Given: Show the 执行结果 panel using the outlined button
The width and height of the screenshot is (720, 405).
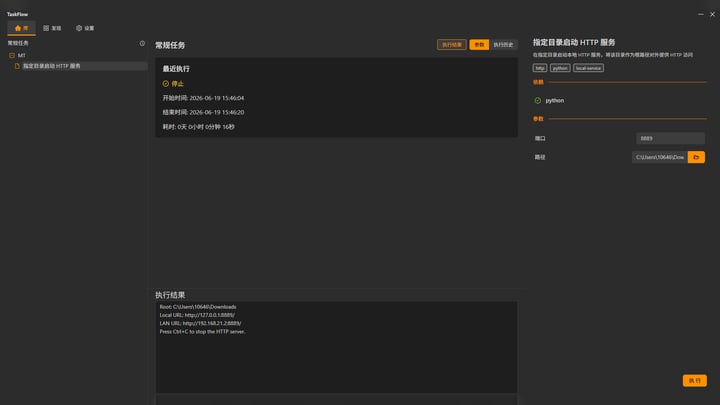Looking at the screenshot, I should [x=452, y=45].
